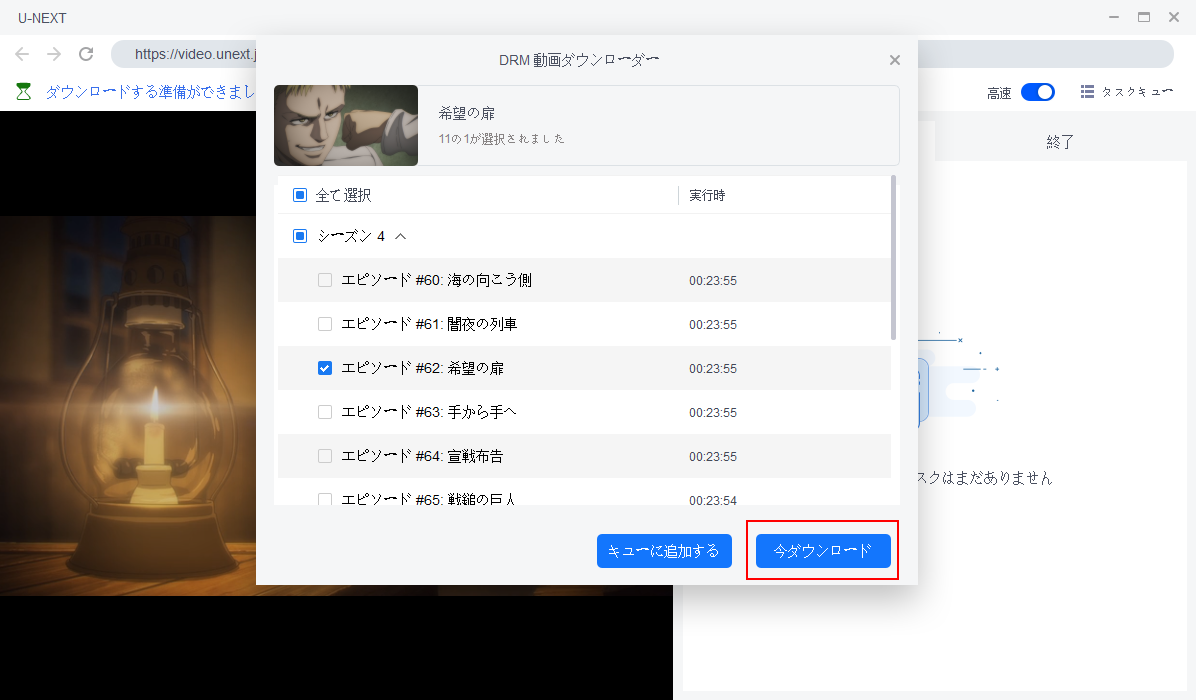
Task: Click the episode list scrollbar
Action: [x=893, y=258]
